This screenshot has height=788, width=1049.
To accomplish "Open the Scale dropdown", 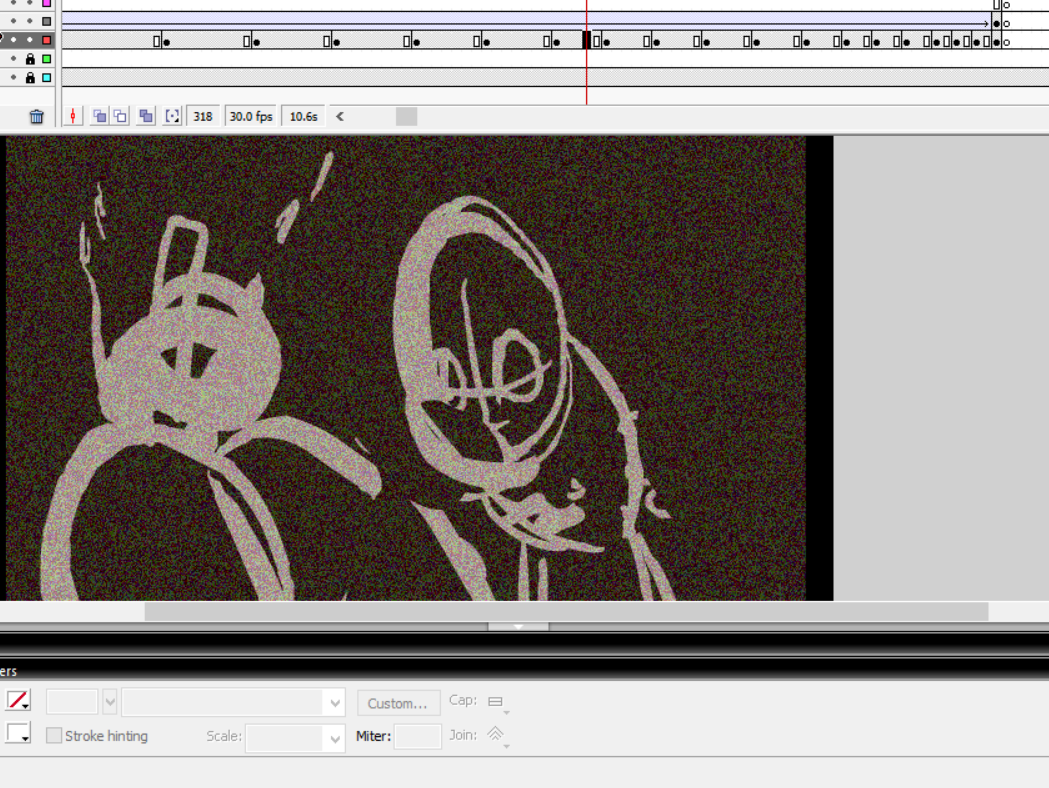I will [295, 737].
